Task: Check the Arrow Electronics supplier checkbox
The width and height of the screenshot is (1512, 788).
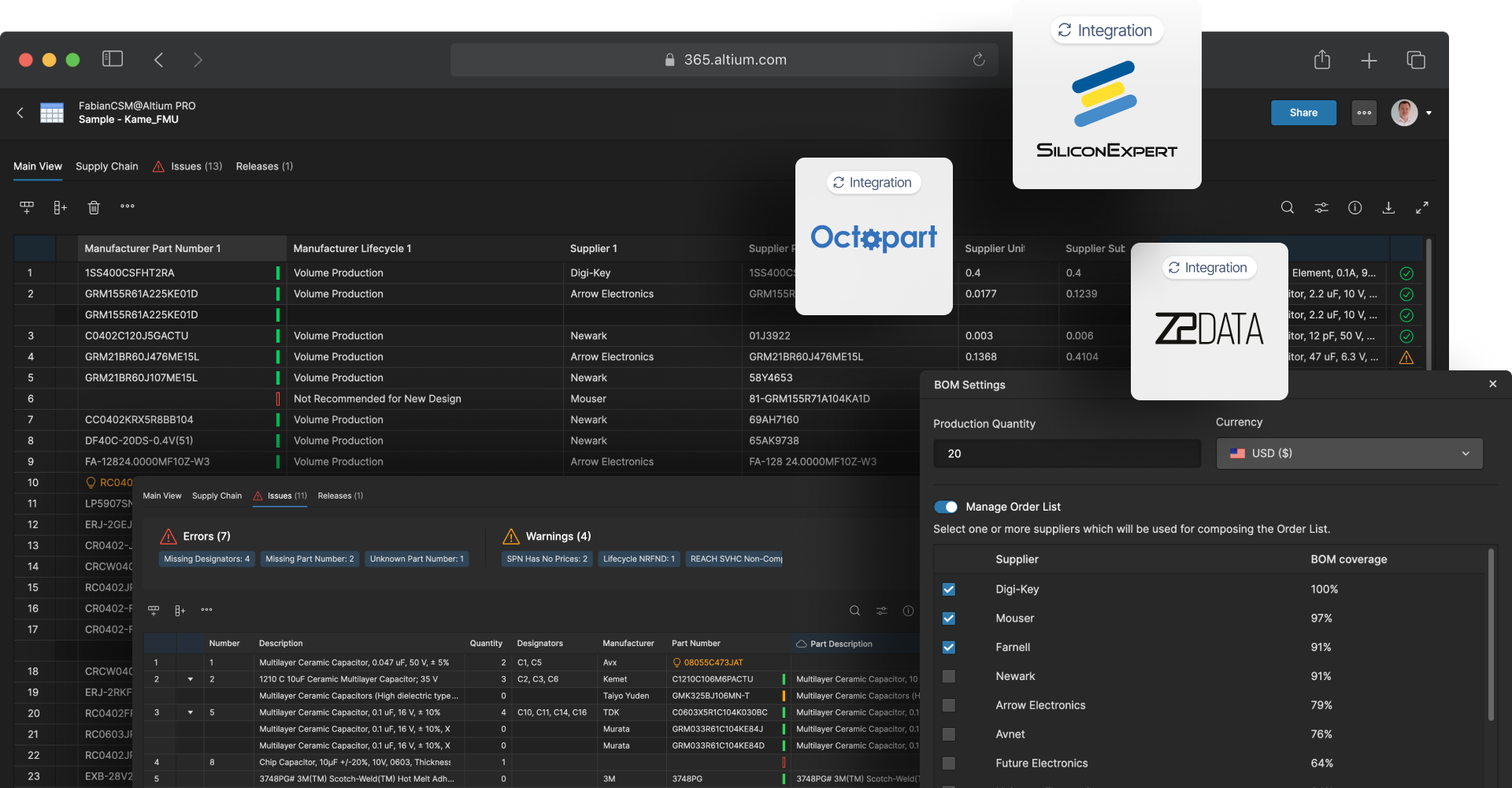Action: click(949, 705)
